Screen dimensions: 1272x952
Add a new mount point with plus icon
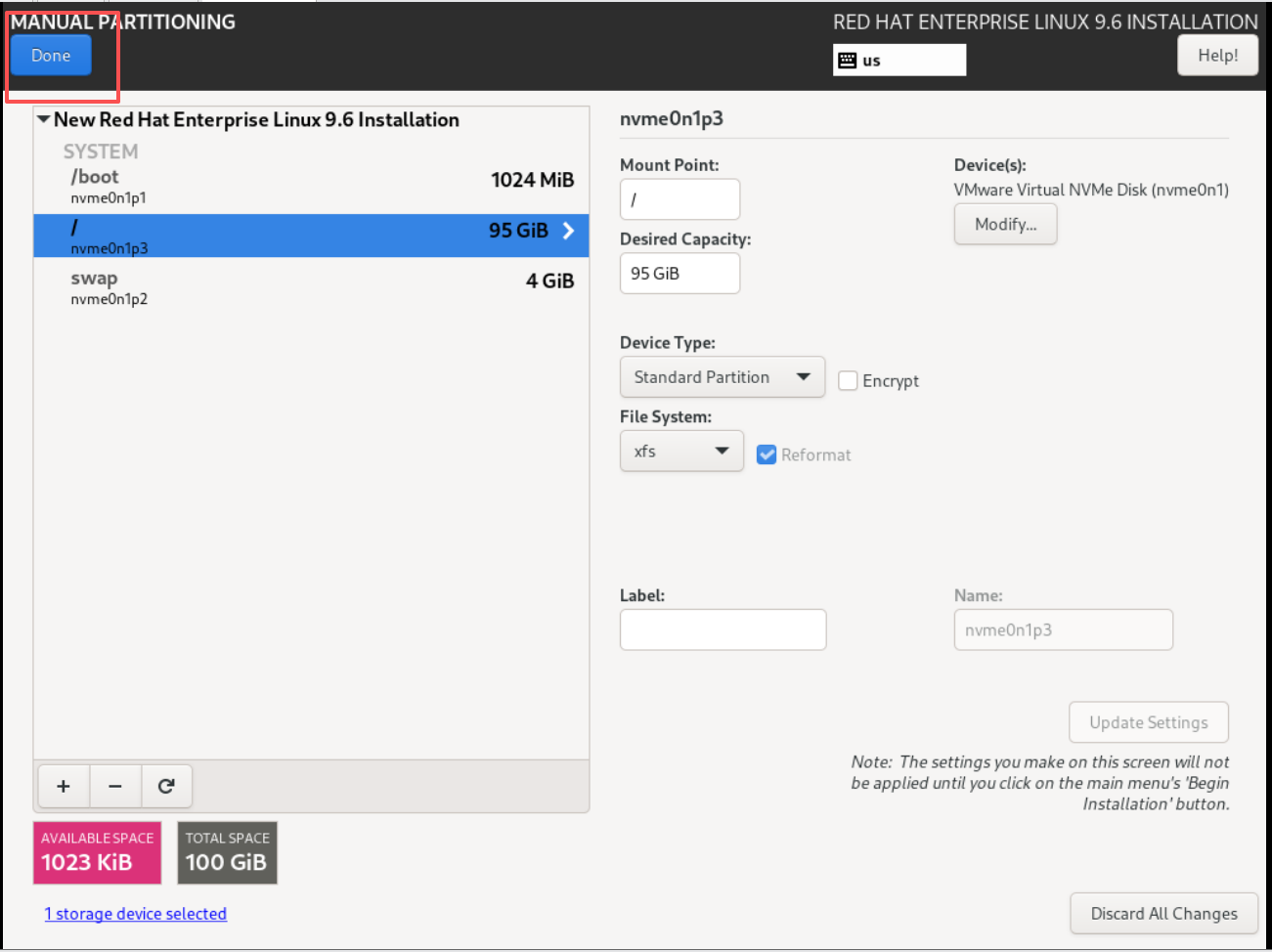click(x=64, y=786)
